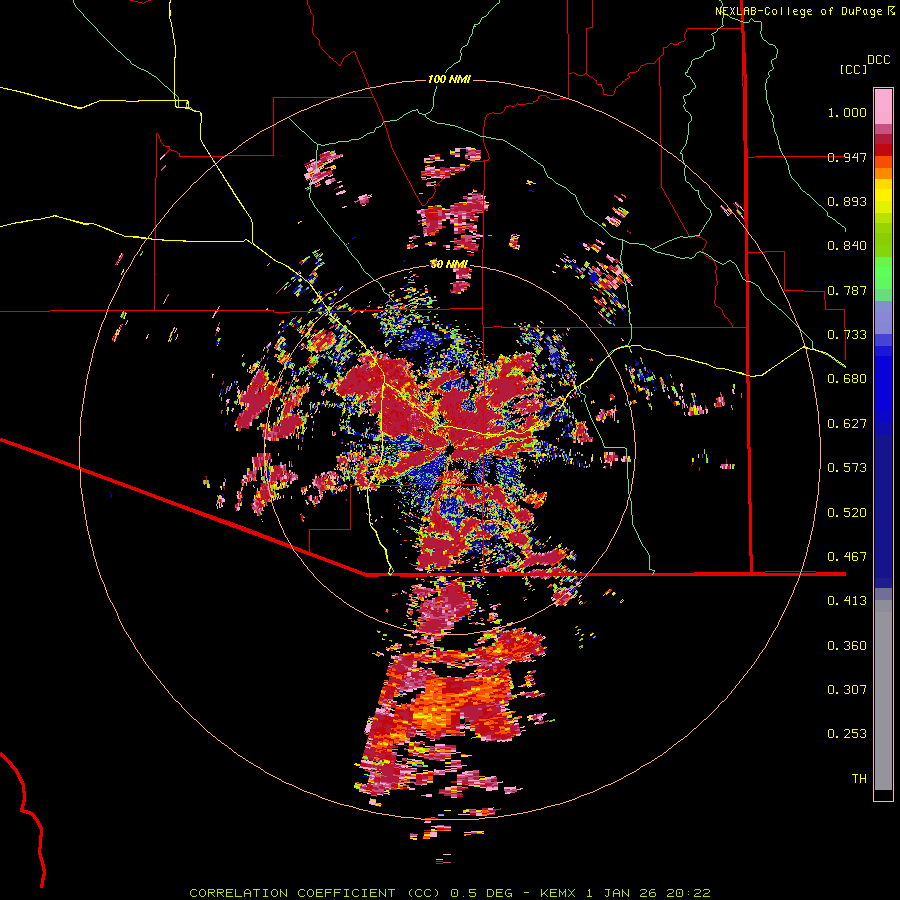Click the TH threshold label
The width and height of the screenshot is (900, 900).
[859, 779]
